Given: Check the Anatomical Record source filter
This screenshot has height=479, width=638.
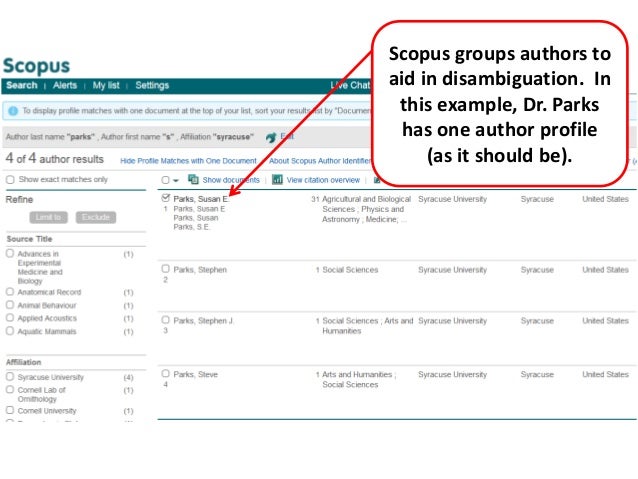Looking at the screenshot, I should [10, 292].
